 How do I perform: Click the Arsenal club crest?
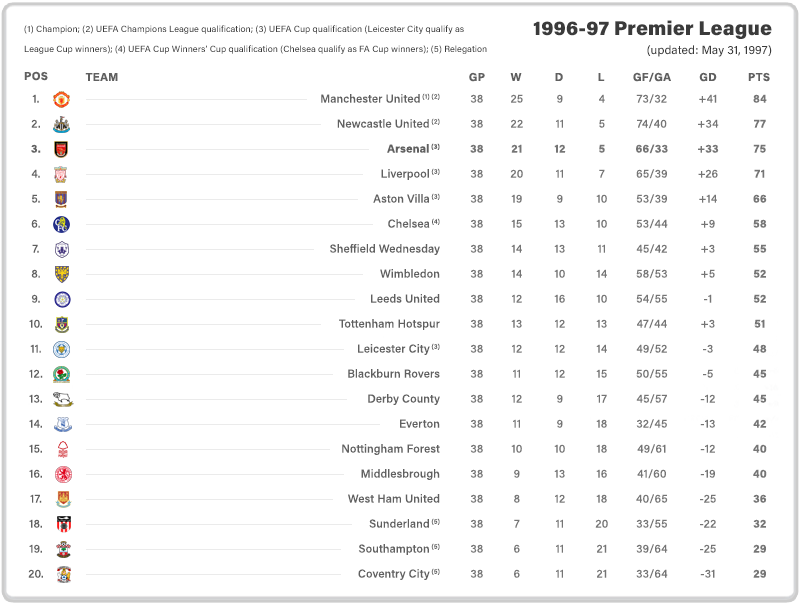(61, 149)
